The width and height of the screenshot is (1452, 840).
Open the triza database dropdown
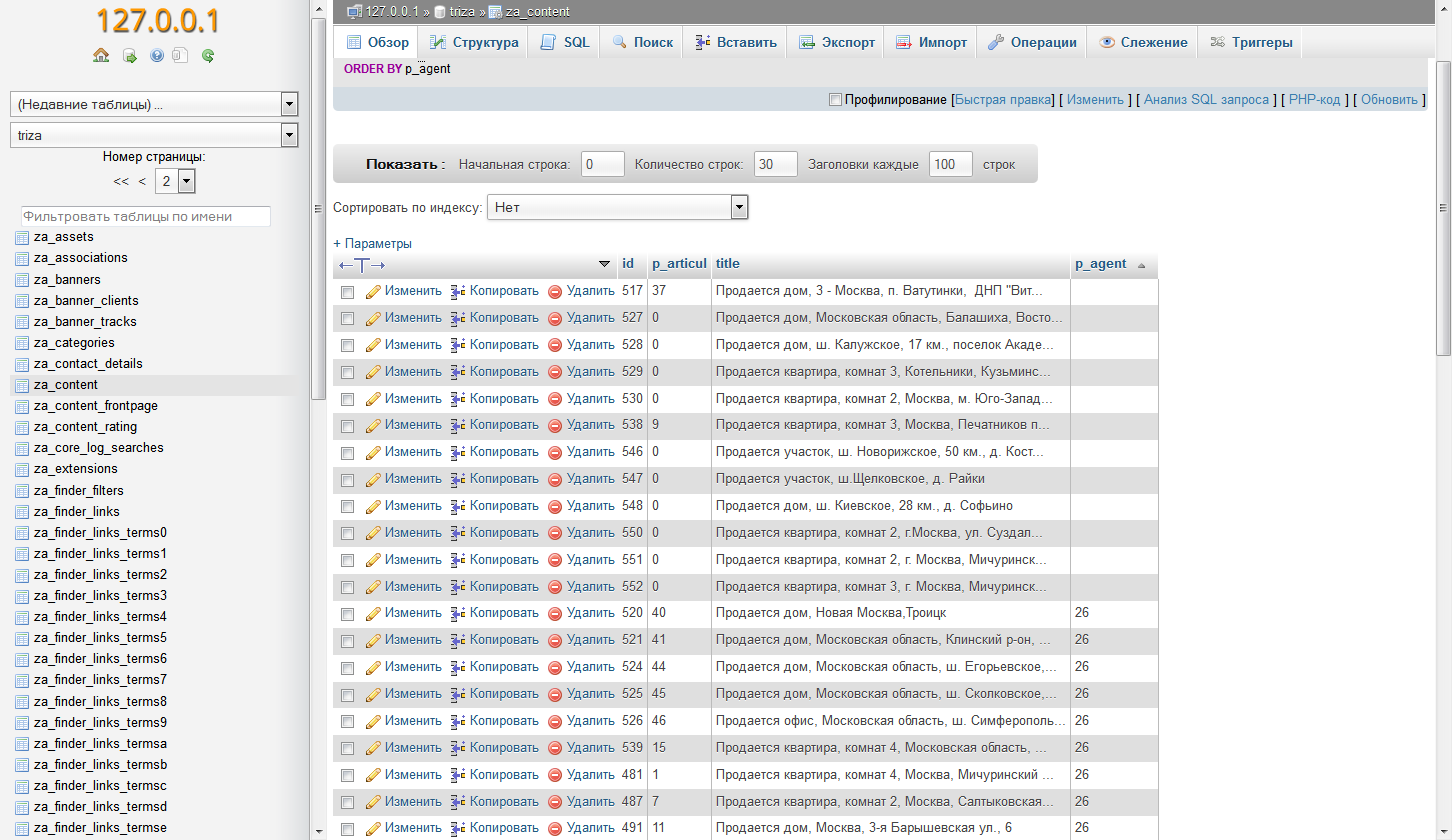tap(154, 135)
